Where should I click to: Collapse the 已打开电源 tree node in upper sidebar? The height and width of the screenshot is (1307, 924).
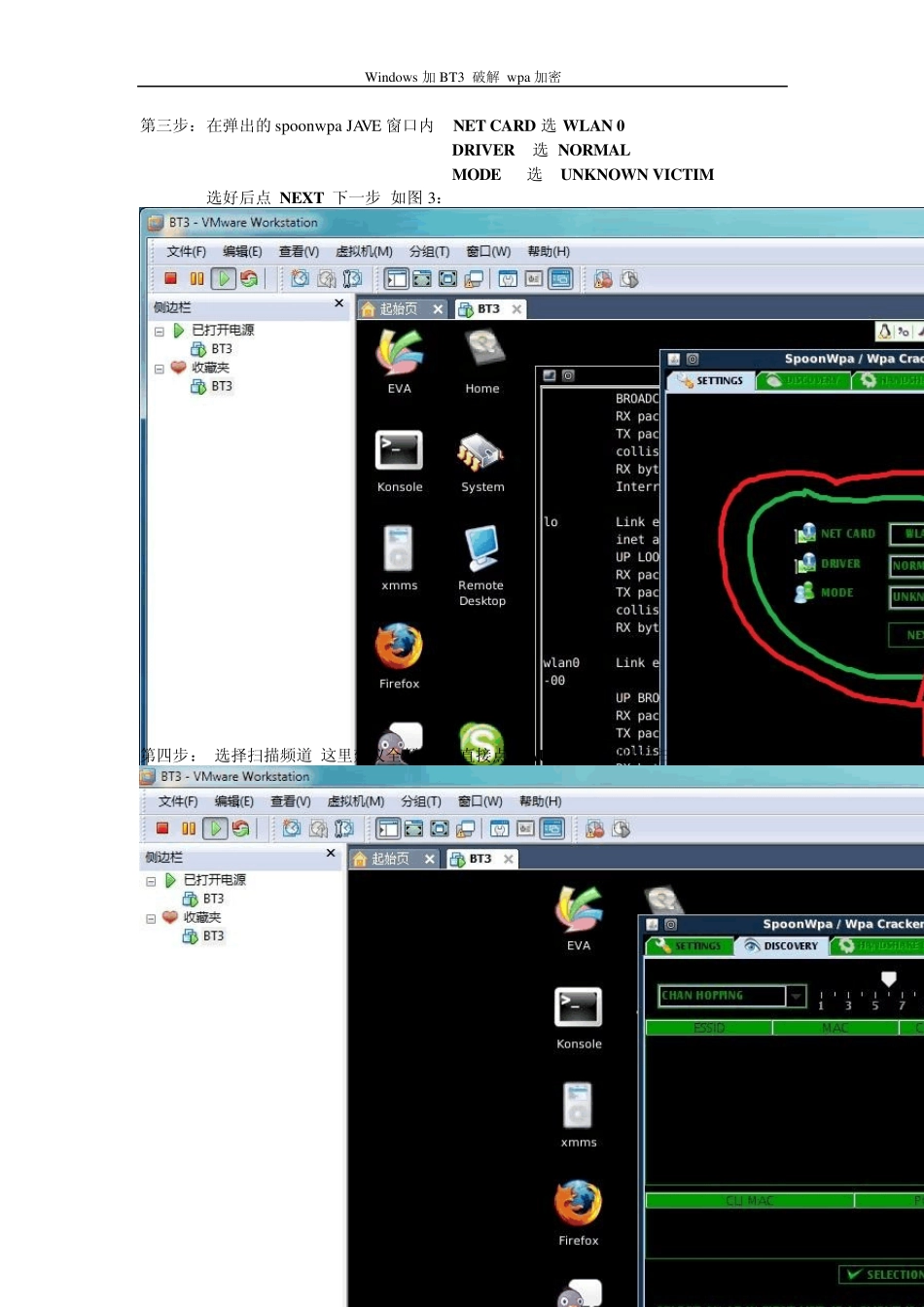pyautogui.click(x=159, y=331)
